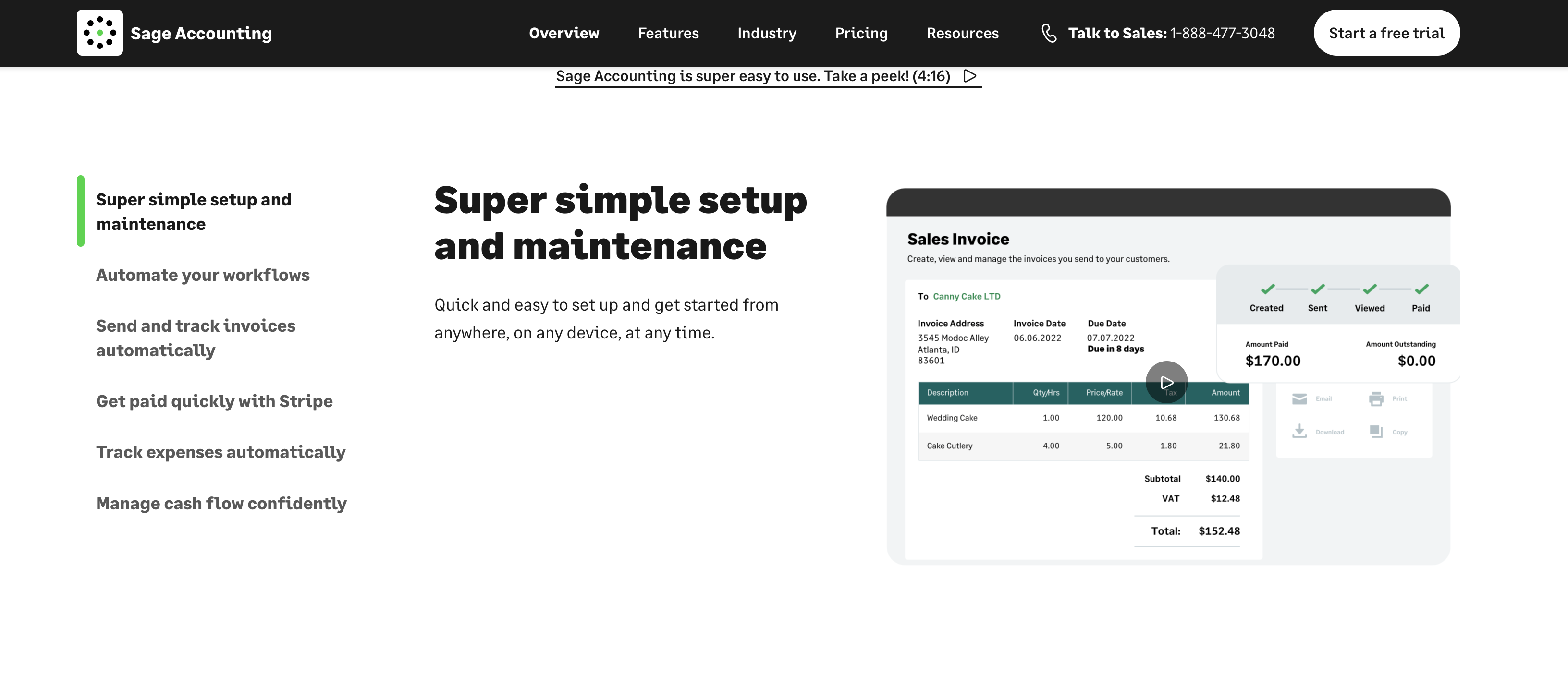Open the Sage Accounting video link
Image resolution: width=1568 pixels, height=675 pixels.
752,77
